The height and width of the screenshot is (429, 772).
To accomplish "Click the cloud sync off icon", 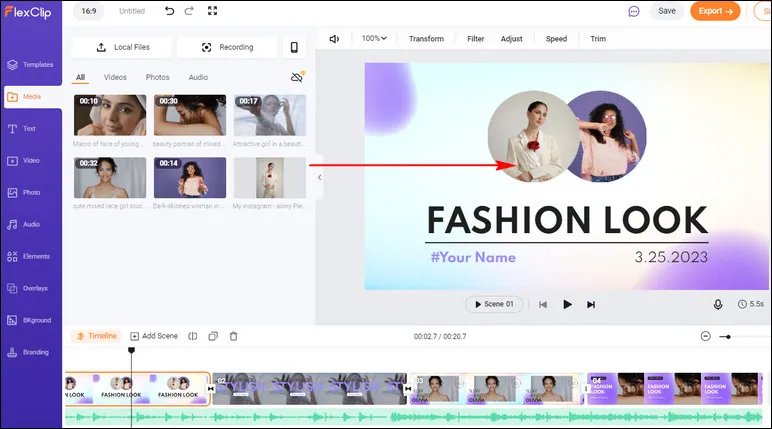I will click(297, 77).
